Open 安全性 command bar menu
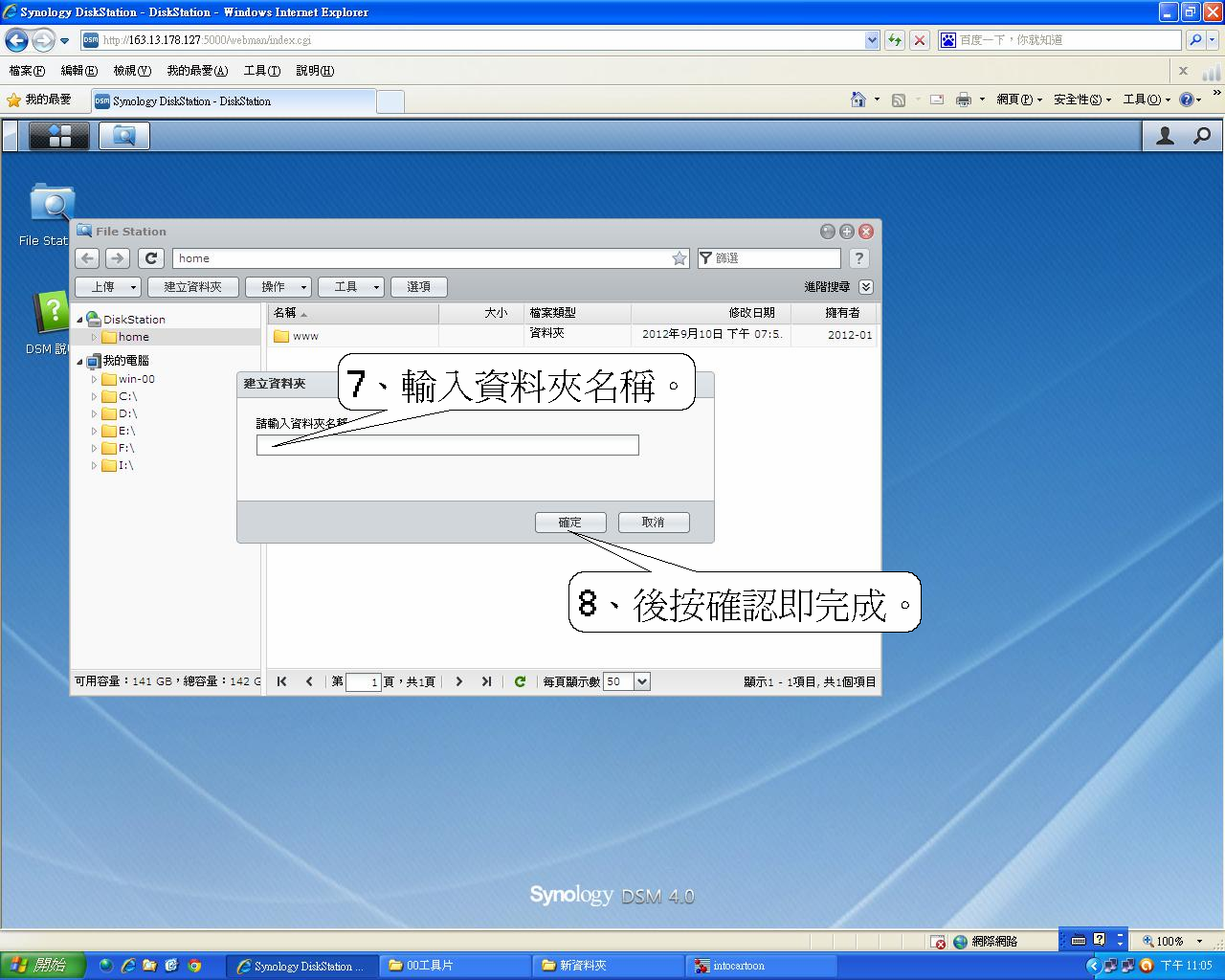1225x980 pixels. (1081, 100)
